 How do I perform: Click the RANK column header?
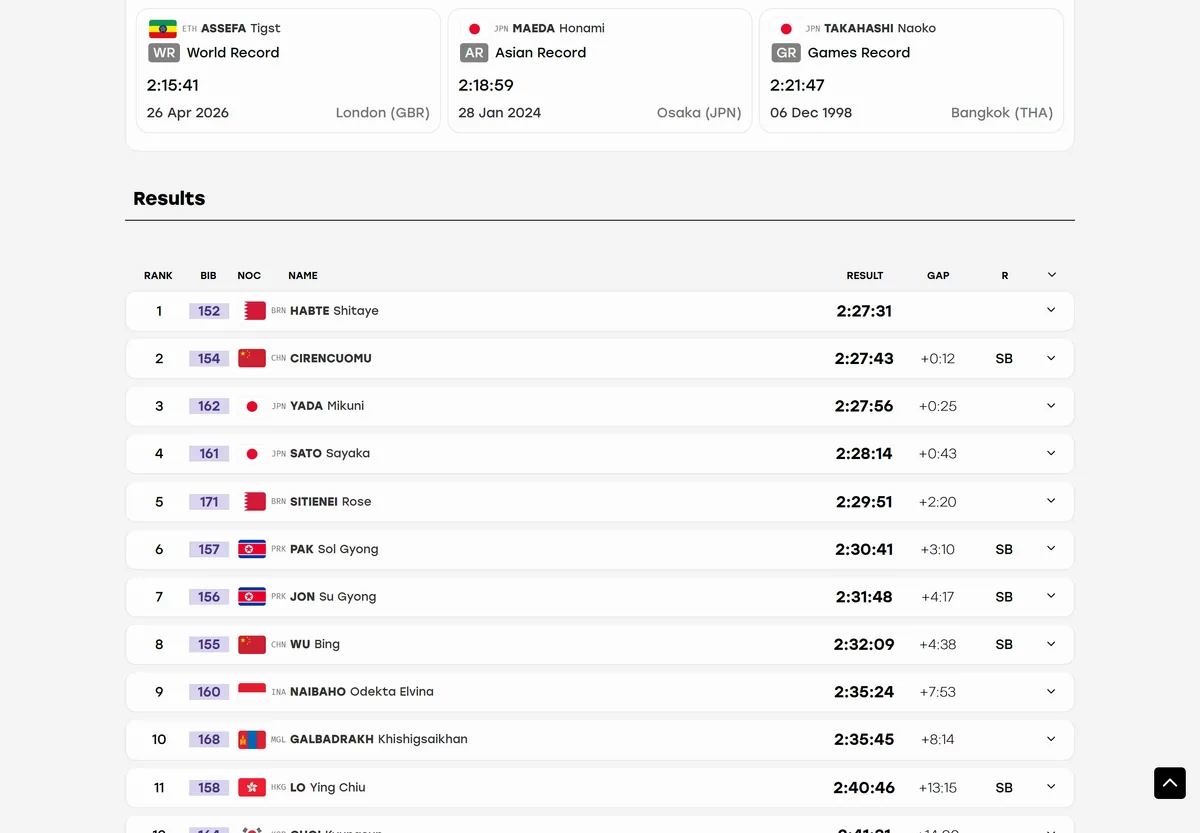(158, 276)
